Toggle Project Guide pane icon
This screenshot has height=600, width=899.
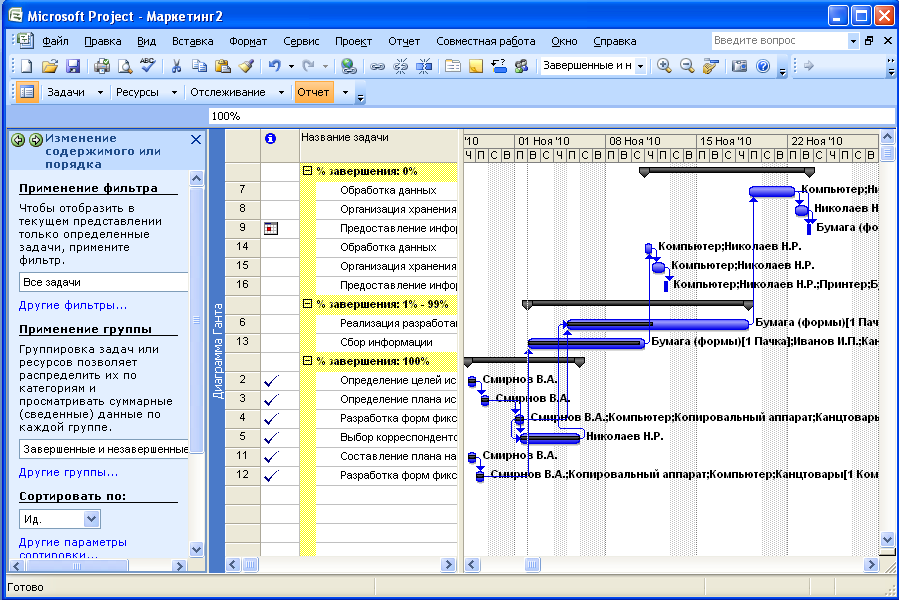click(x=26, y=92)
